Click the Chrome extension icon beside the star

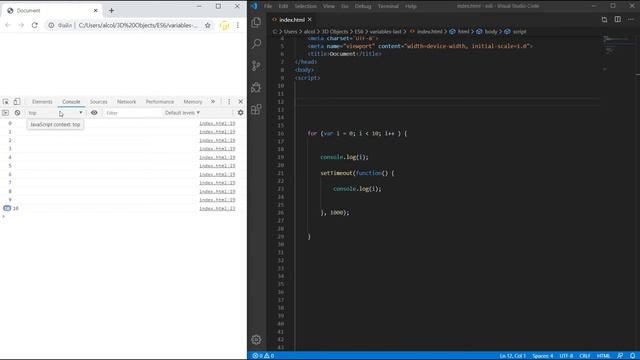[x=224, y=25]
